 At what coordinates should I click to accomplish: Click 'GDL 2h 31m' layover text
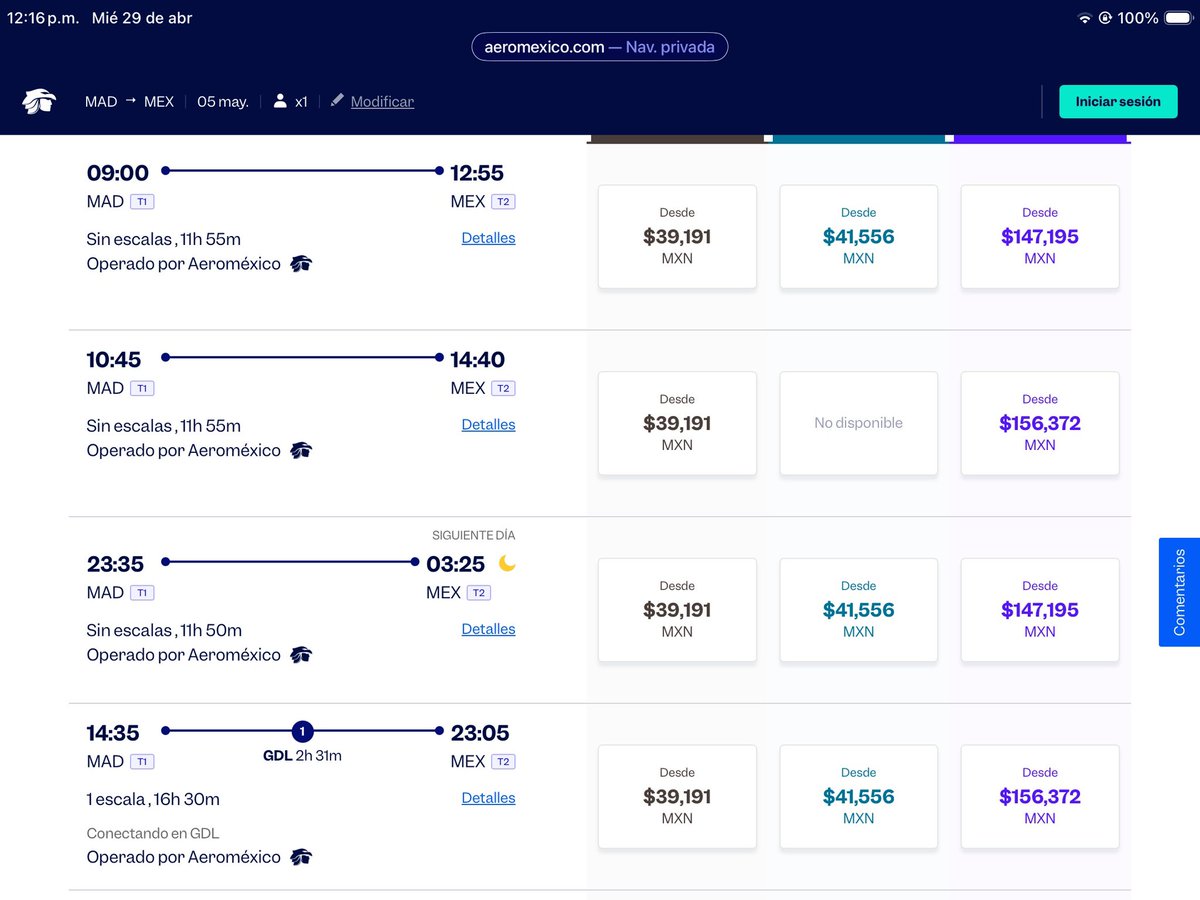pos(302,756)
